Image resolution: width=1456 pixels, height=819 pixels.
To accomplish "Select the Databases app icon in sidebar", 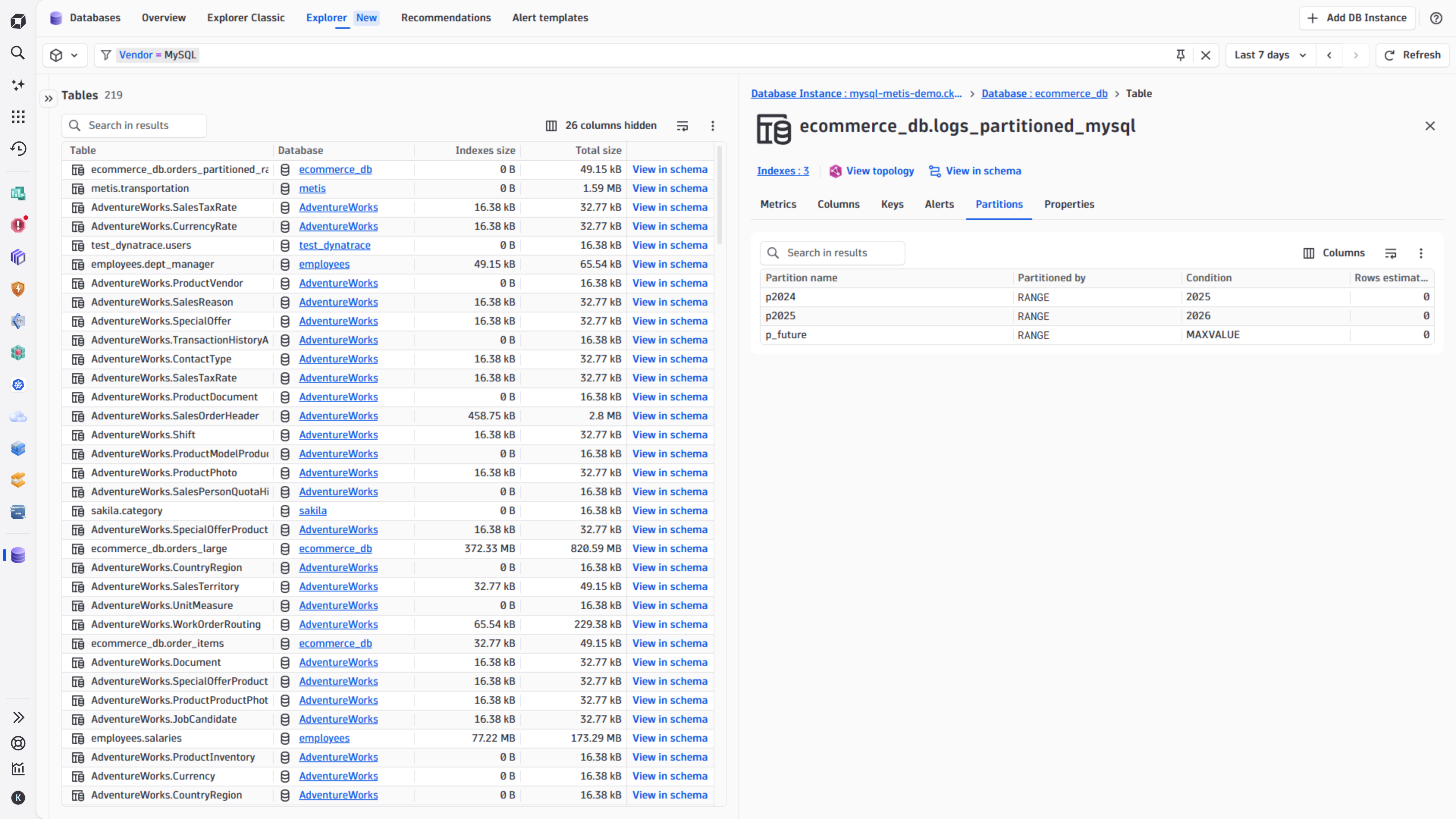I will coord(18,555).
